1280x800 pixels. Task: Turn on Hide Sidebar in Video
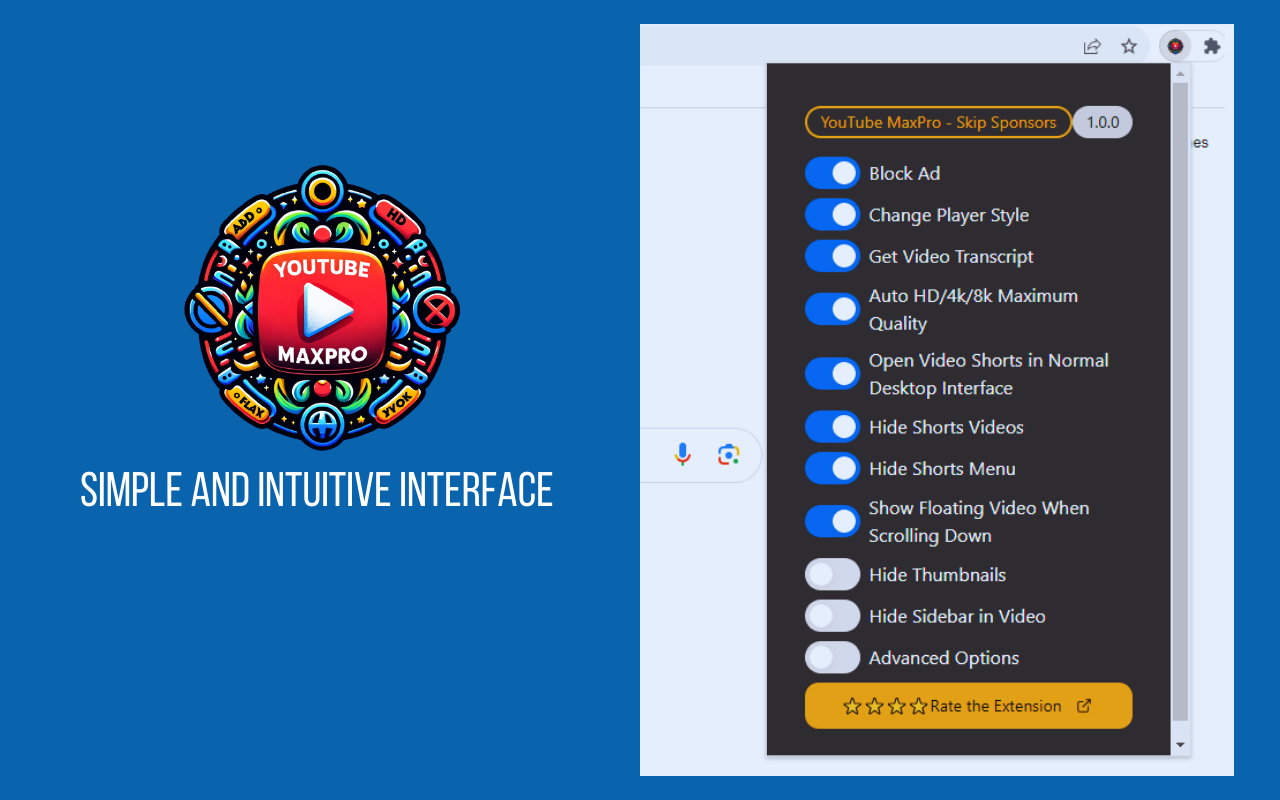coord(832,616)
